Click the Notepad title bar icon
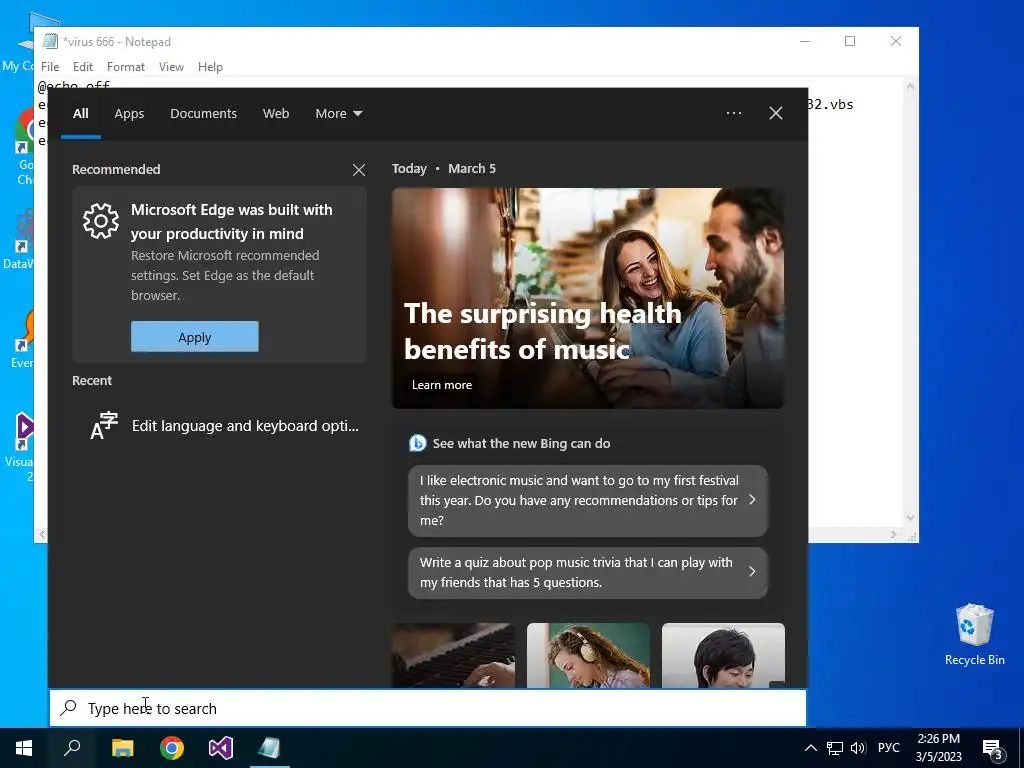Viewport: 1024px width, 768px height. pos(50,41)
